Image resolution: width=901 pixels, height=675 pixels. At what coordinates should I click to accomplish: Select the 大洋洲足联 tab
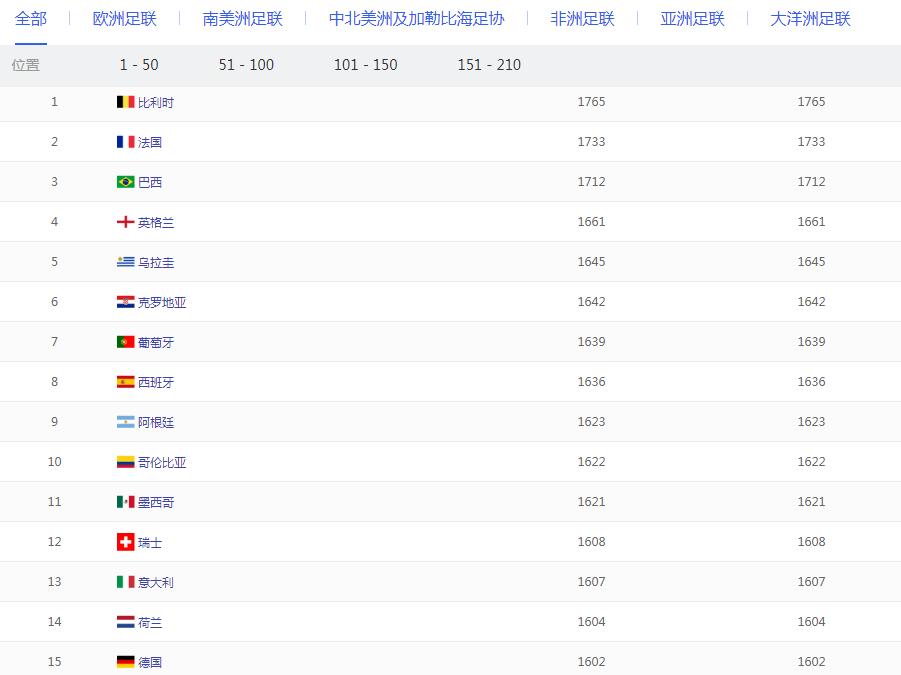[x=810, y=19]
